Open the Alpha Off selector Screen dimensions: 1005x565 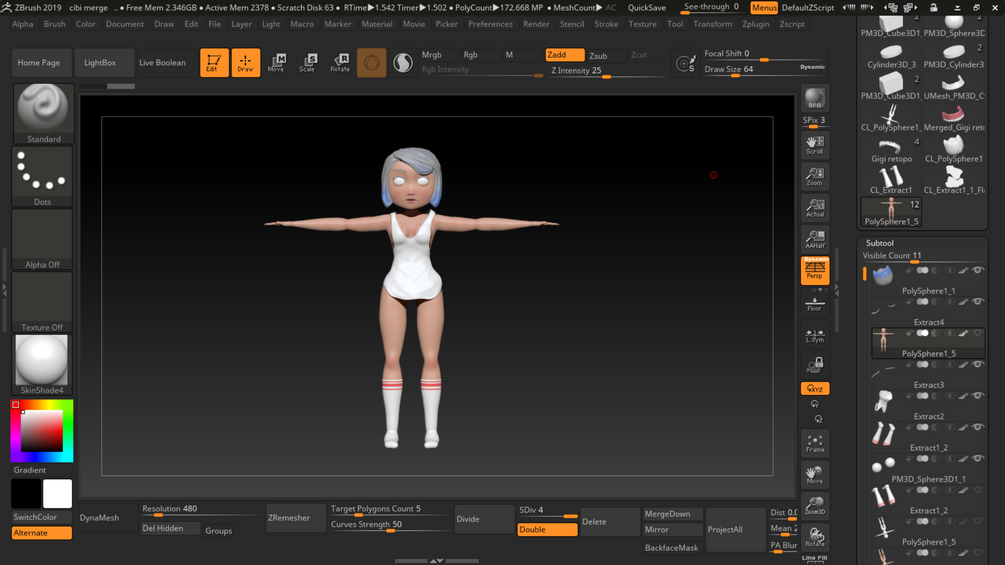[42, 240]
